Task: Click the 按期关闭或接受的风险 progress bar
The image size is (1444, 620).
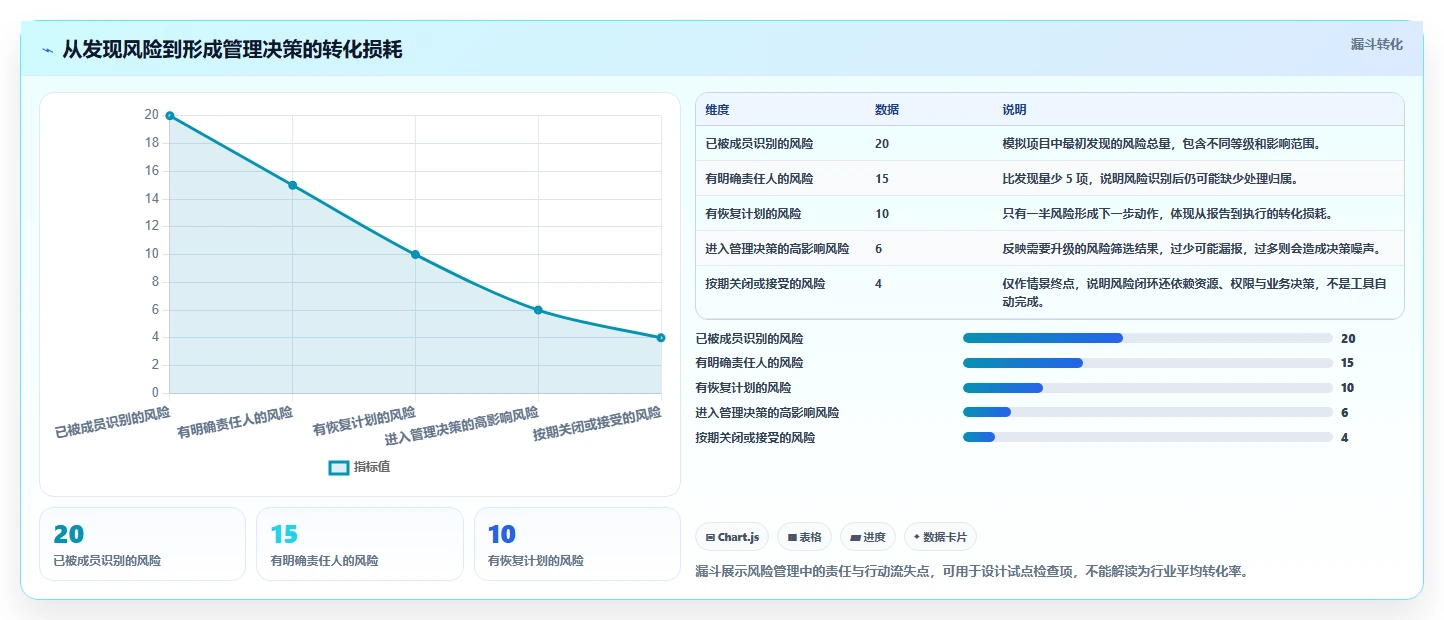Action: [1147, 437]
